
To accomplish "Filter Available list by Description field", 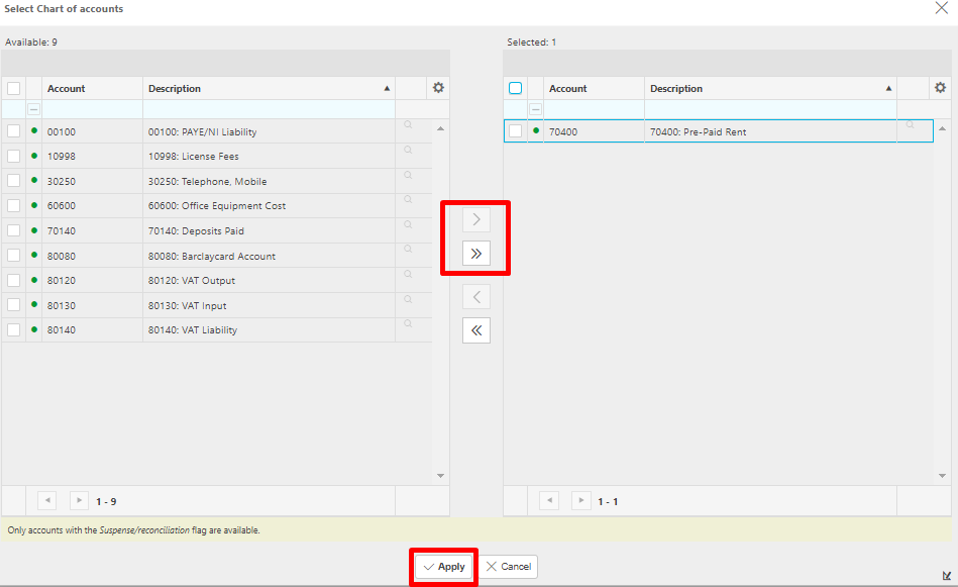I will point(269,109).
